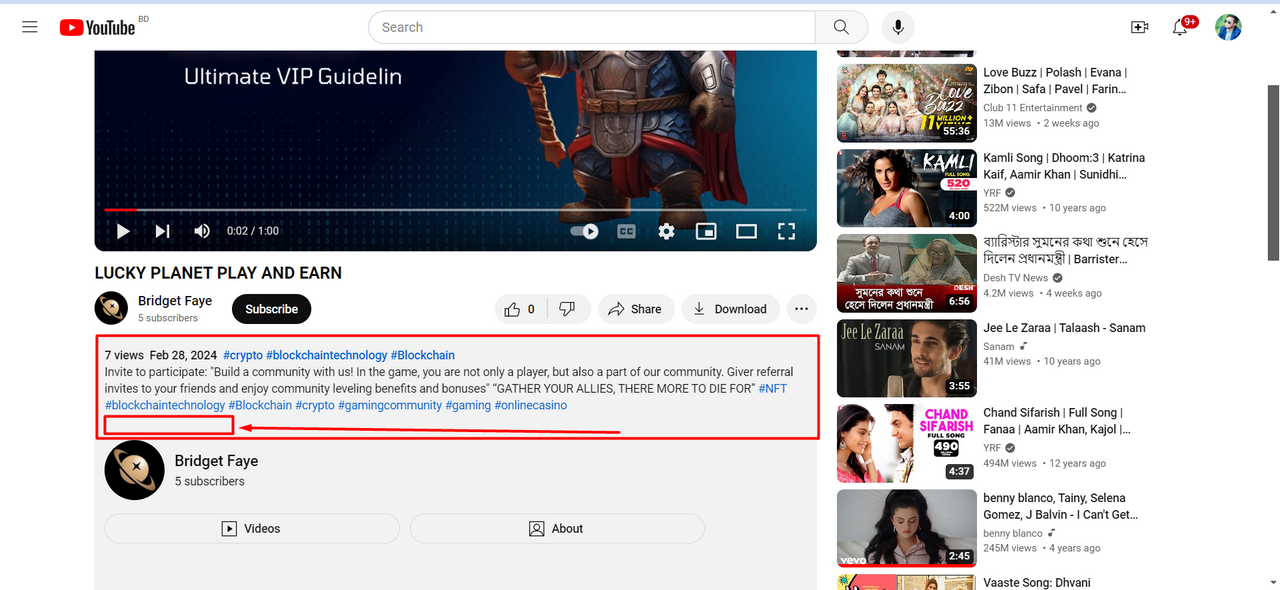
Task: Play the video
Action: coord(123,231)
